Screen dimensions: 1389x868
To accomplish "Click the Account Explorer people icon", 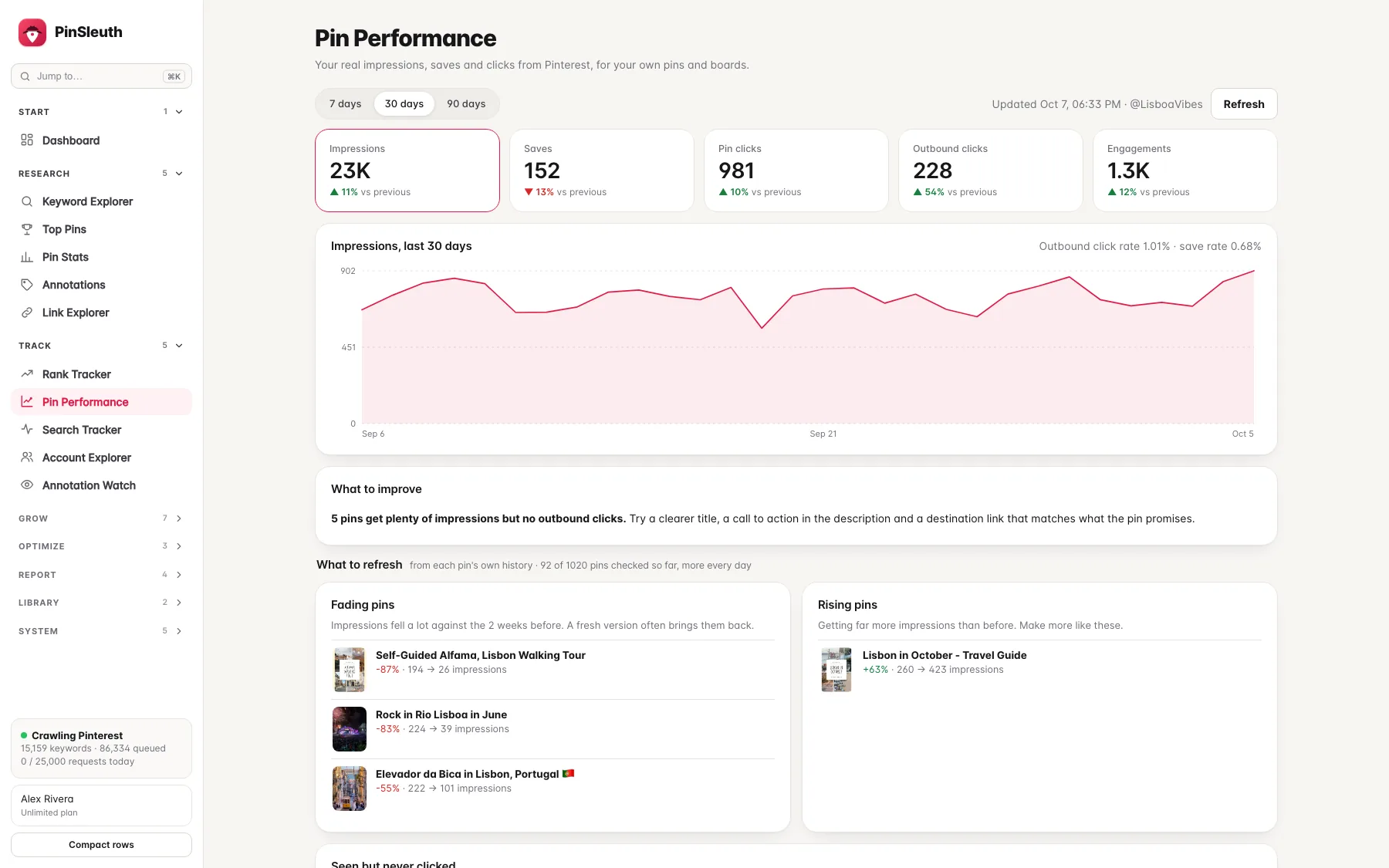I will click(x=27, y=458).
